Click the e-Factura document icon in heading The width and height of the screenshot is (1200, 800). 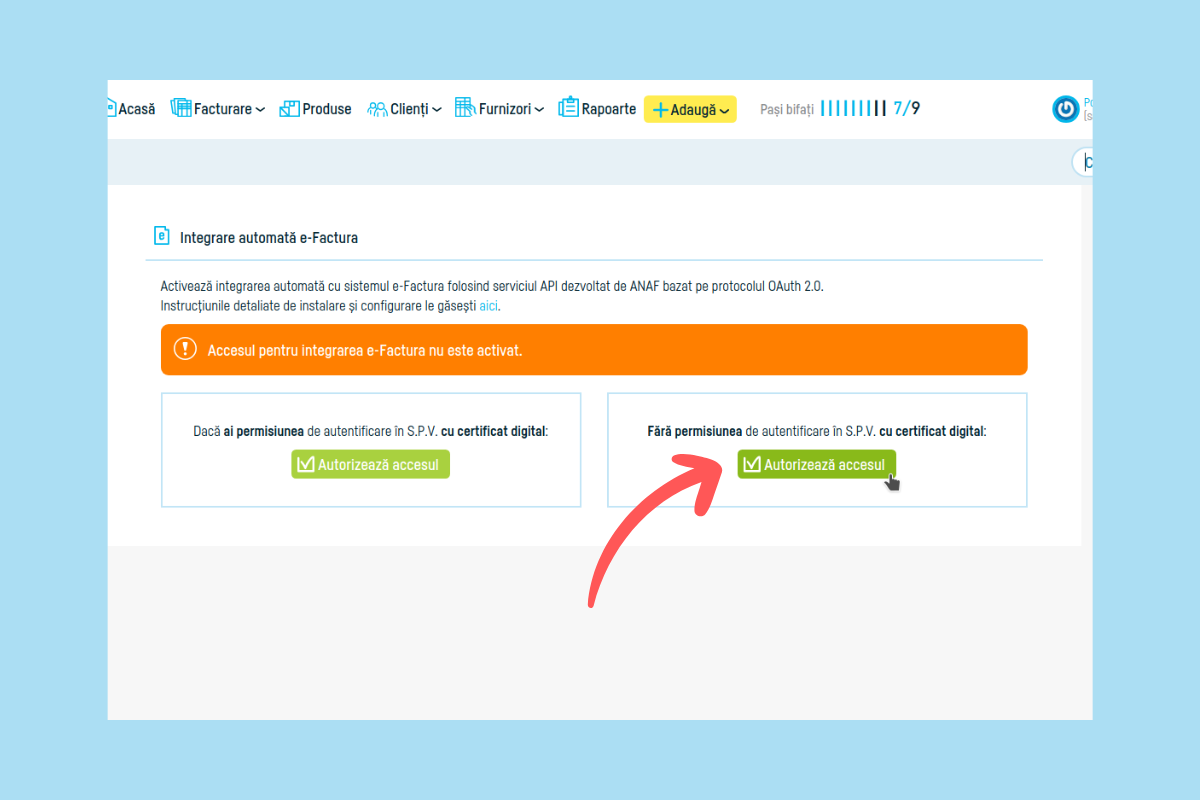[x=161, y=237]
